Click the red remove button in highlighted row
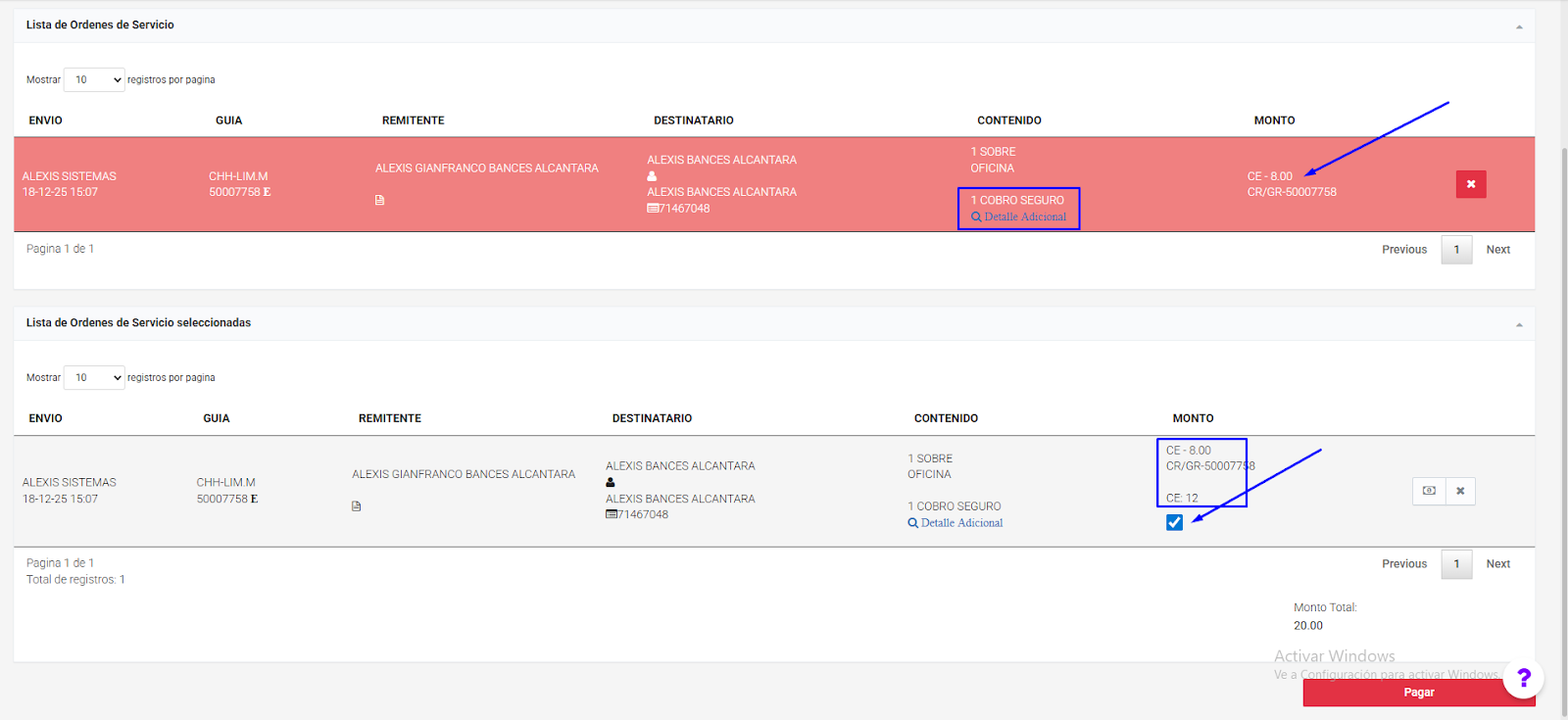The width and height of the screenshot is (1568, 720). (x=1470, y=184)
